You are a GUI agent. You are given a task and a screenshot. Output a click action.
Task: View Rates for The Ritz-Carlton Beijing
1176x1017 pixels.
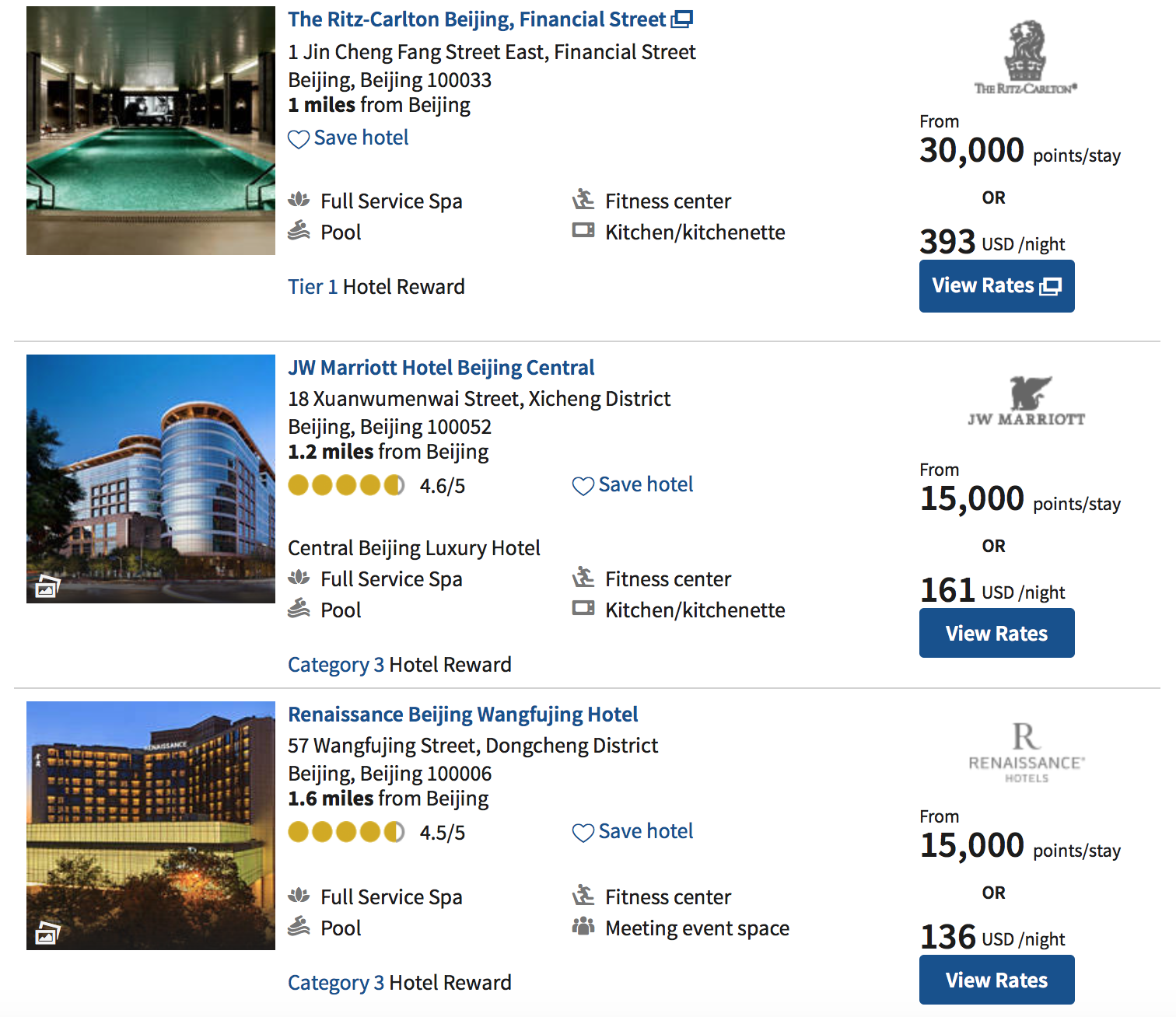point(996,286)
